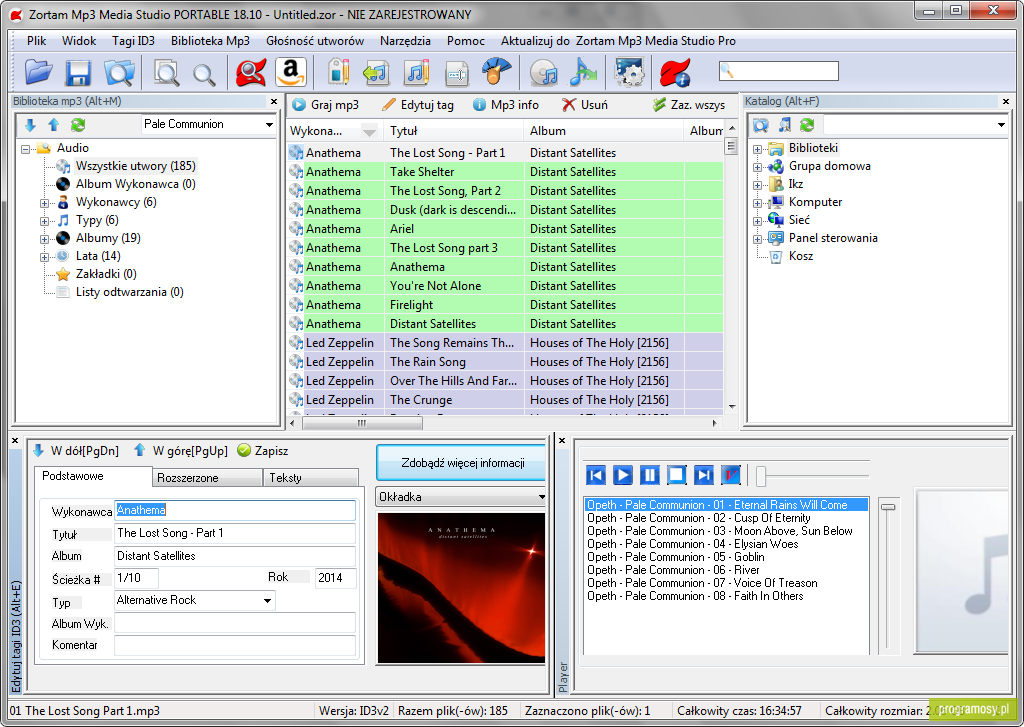
Task: Stop playback in the player
Action: coord(677,475)
